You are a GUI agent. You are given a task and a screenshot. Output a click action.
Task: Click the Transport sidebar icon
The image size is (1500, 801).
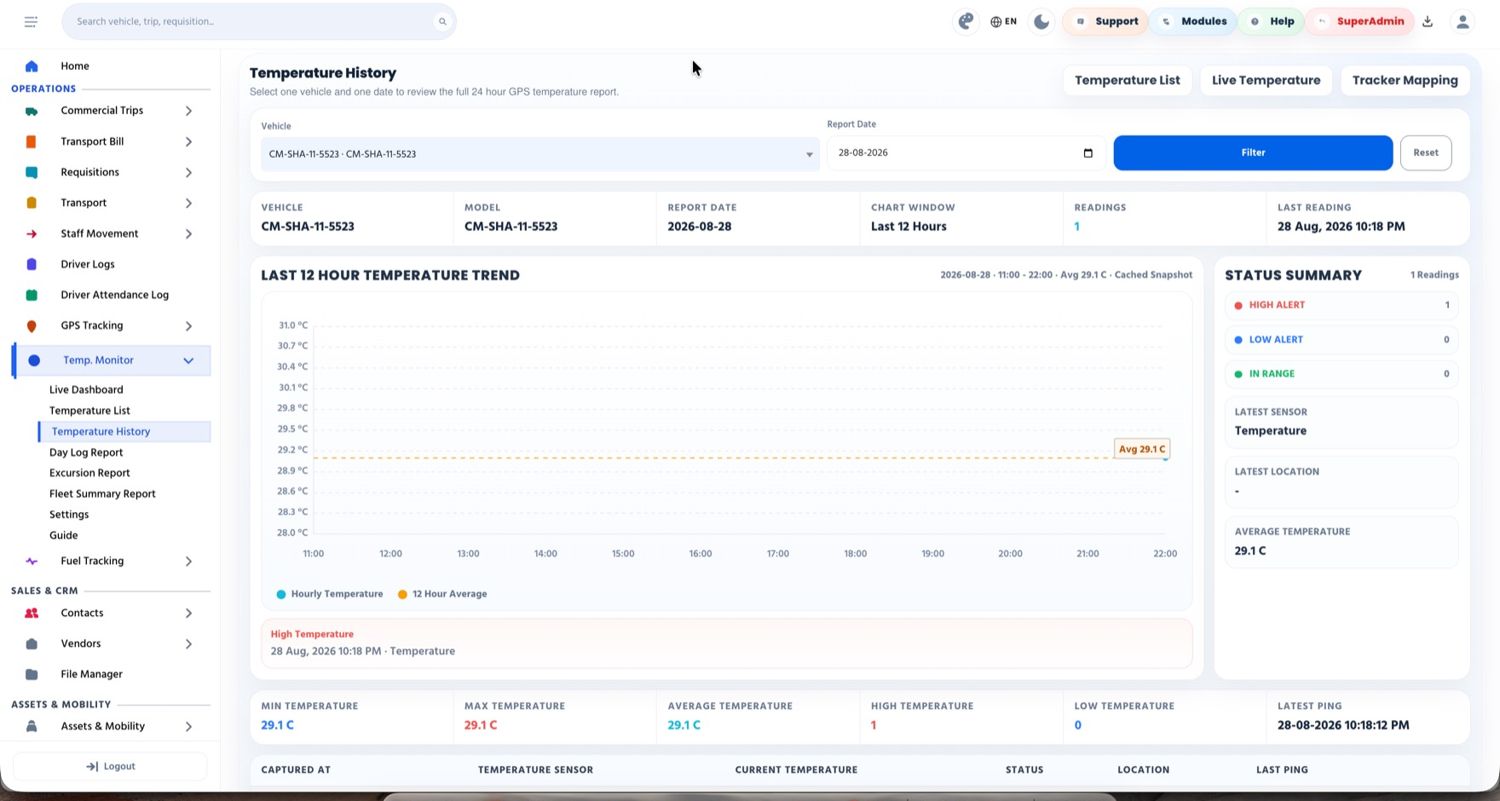31,203
